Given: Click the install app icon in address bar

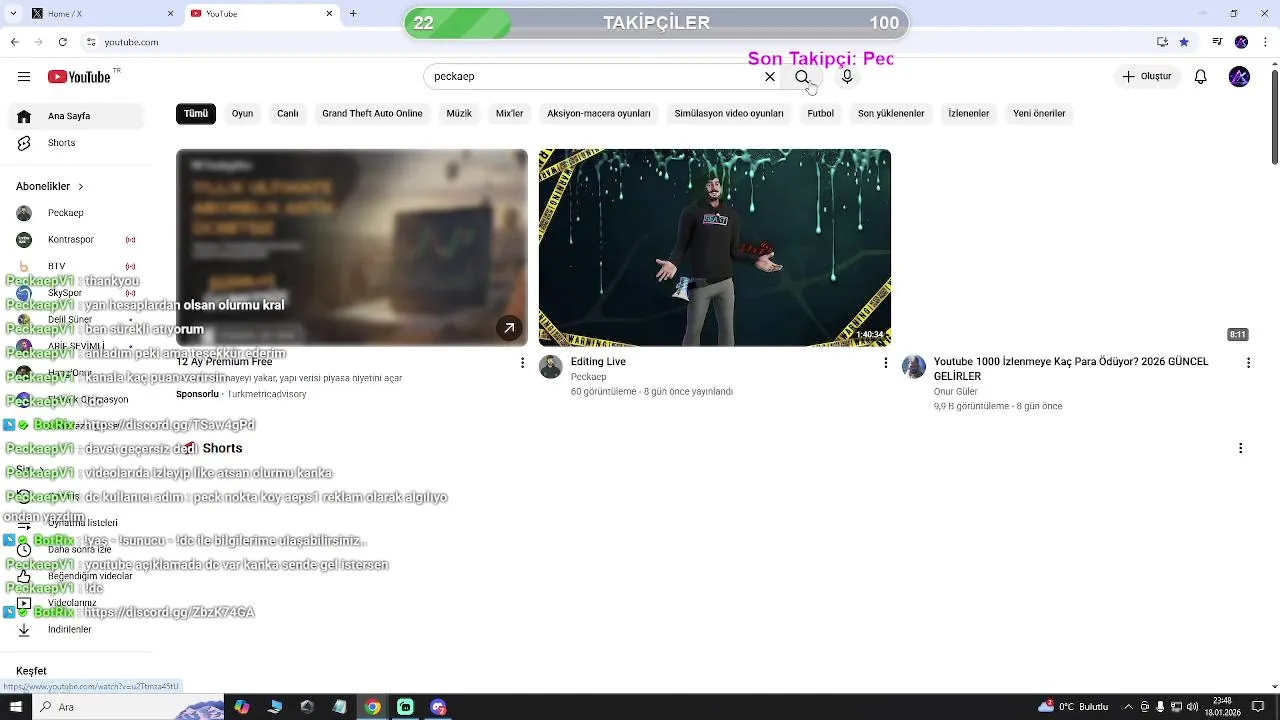Looking at the screenshot, I should pos(1162,42).
